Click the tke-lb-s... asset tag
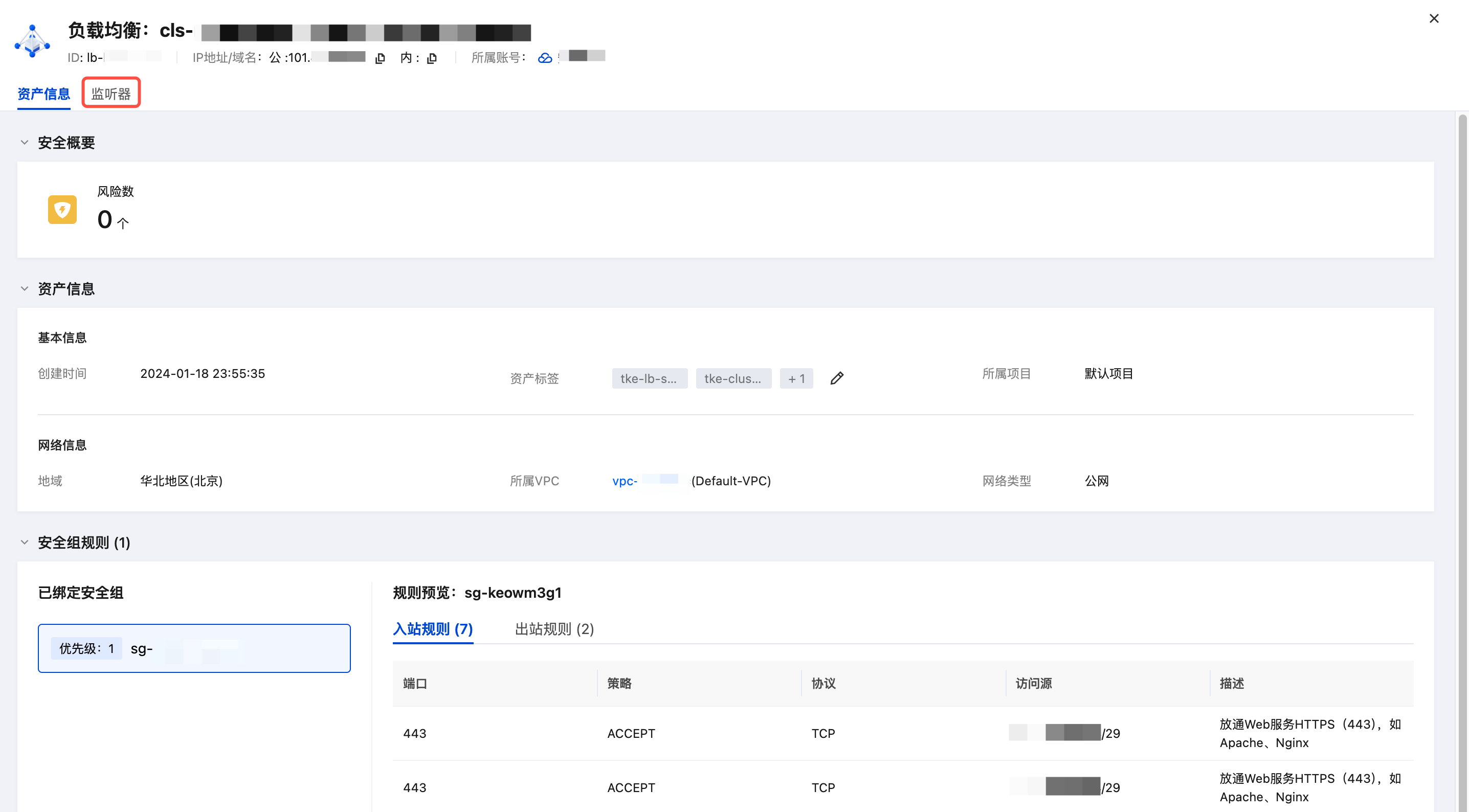This screenshot has height=812, width=1469. coord(650,378)
